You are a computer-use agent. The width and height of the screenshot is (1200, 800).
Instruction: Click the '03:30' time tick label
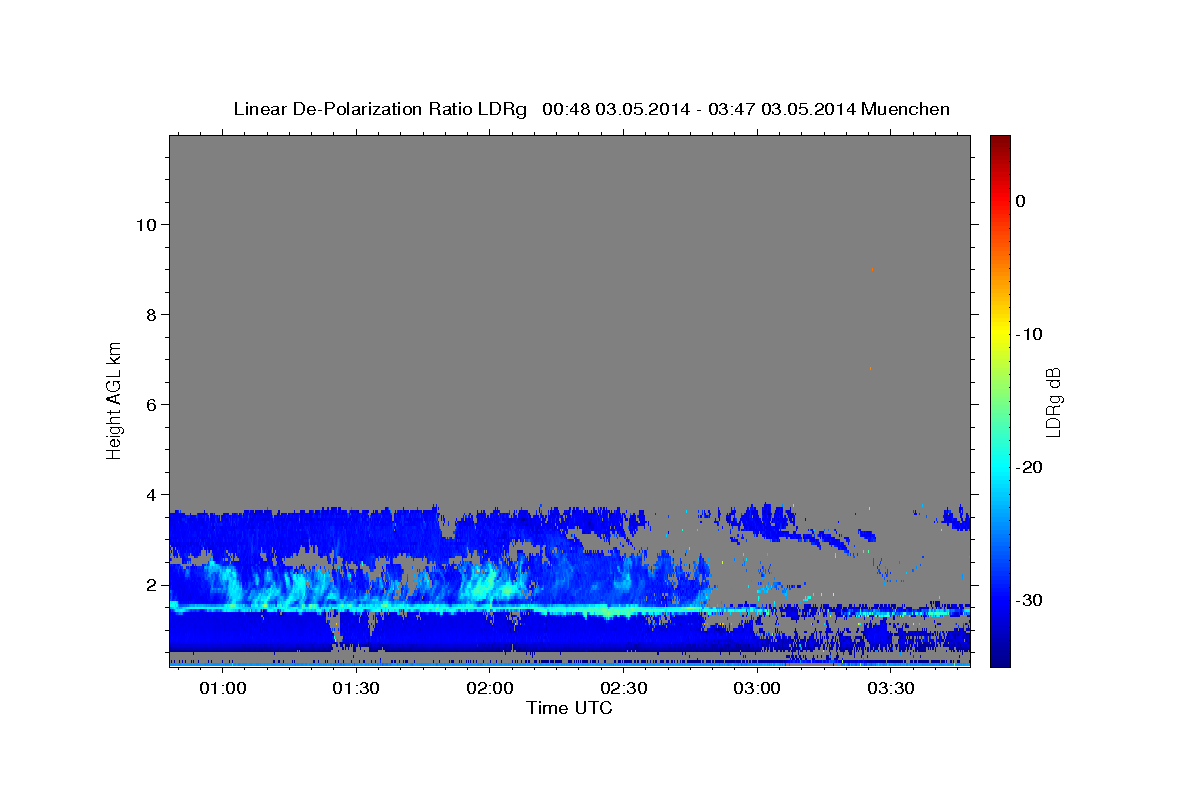[x=891, y=689]
